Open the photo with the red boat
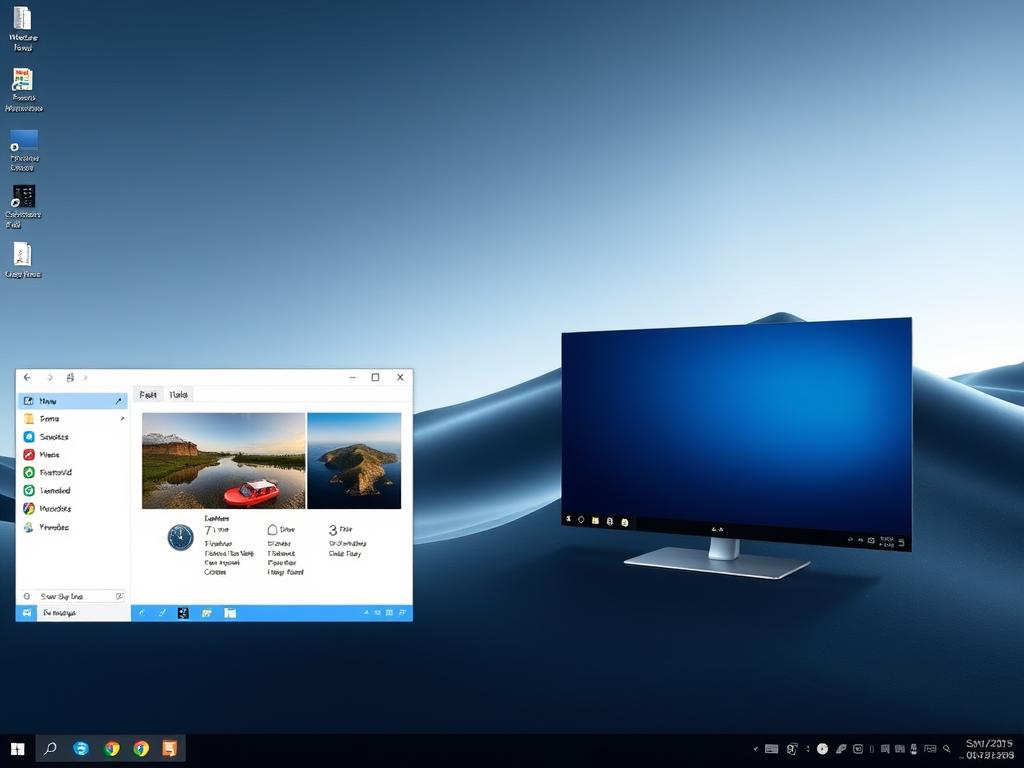Screen dimensions: 1024x768 pos(223,460)
